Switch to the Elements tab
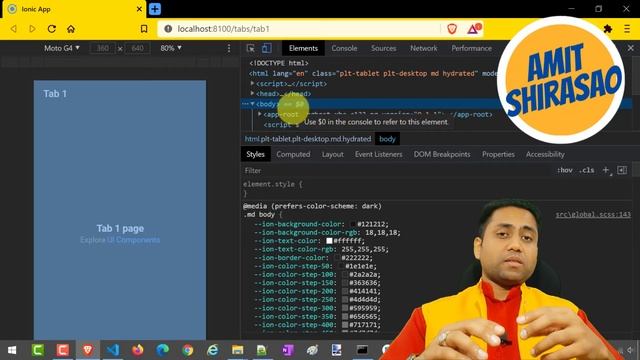 303,48
